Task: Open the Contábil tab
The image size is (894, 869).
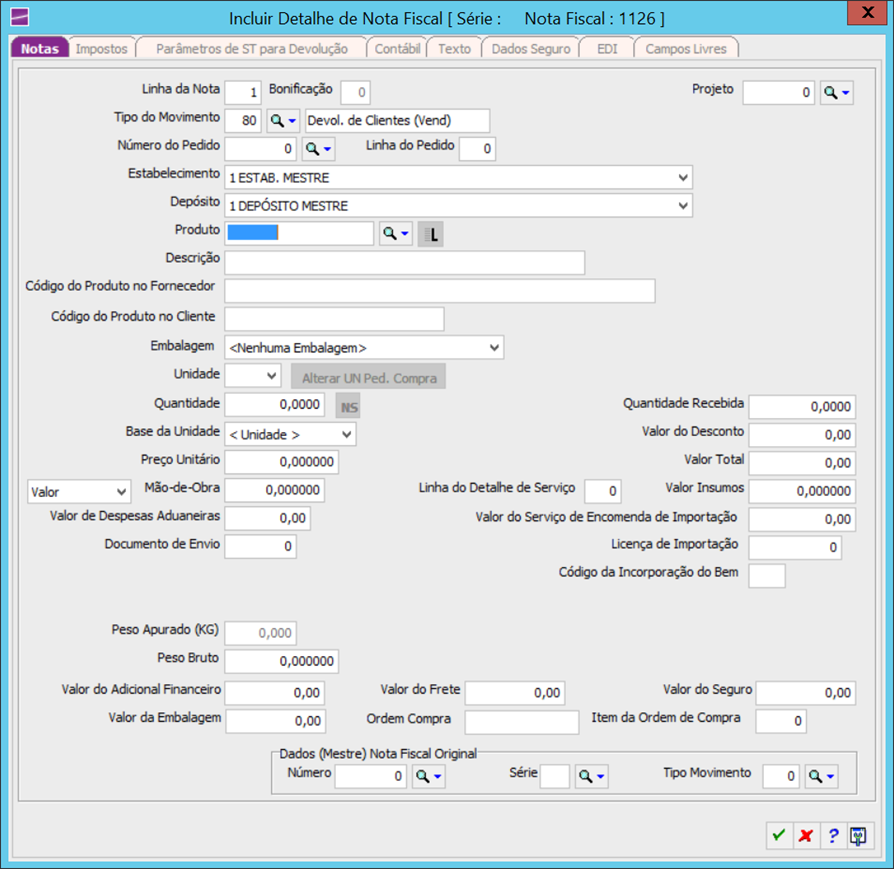Action: [397, 48]
